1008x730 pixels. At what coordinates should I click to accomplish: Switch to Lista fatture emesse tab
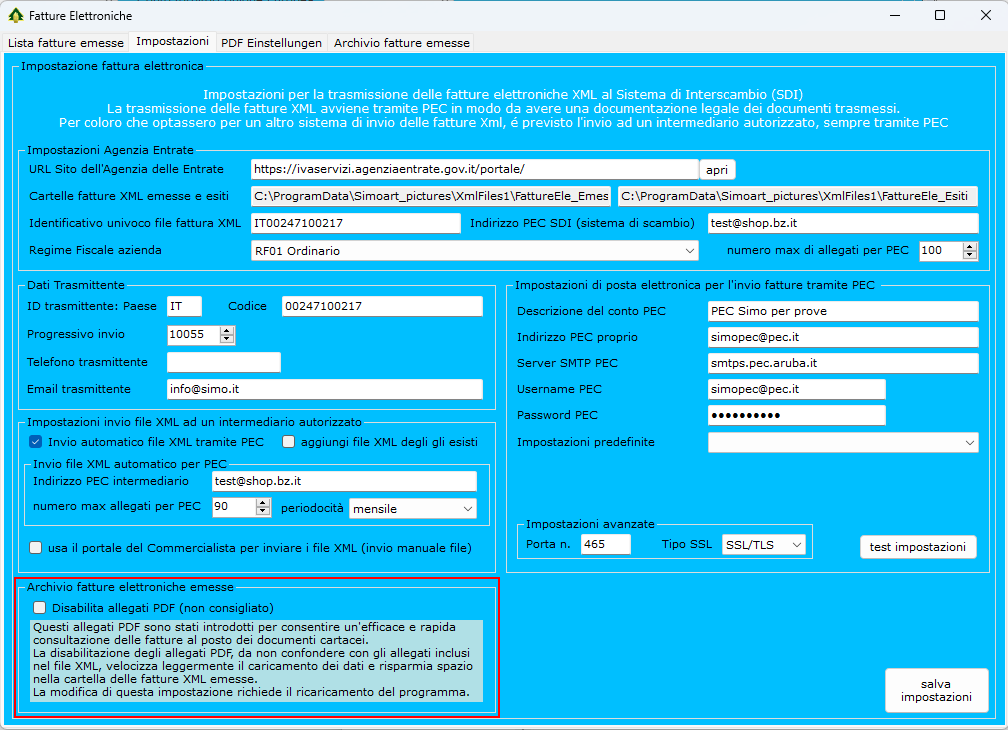coord(65,43)
